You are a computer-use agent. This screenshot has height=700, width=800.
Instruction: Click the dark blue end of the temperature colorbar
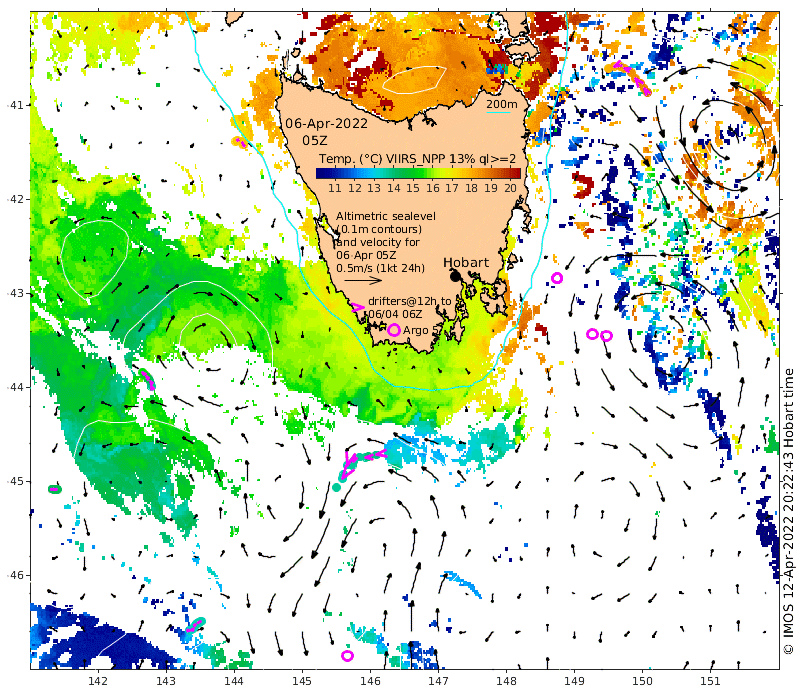tap(321, 173)
